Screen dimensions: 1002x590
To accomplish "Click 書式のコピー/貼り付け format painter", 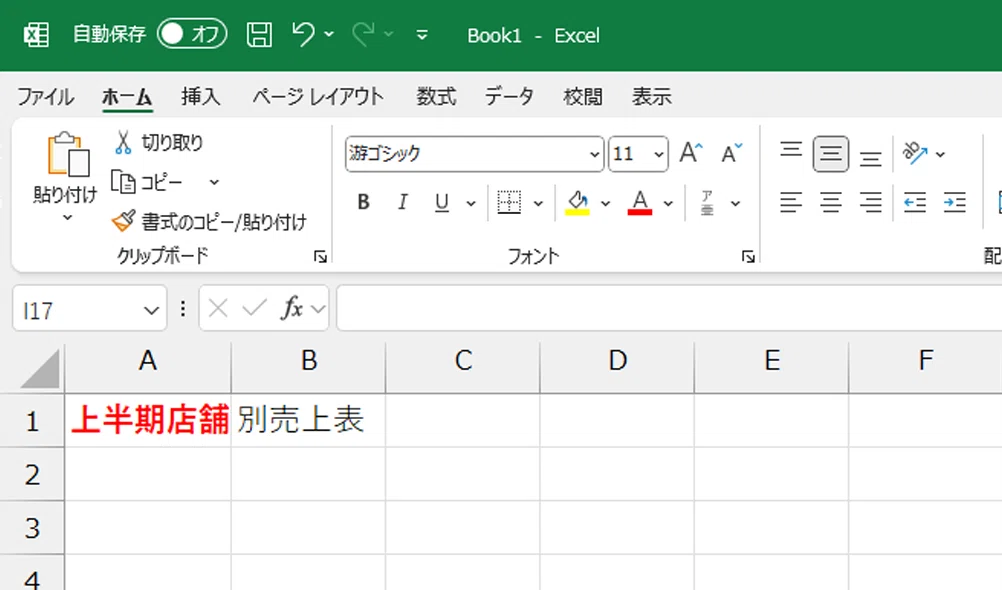I will (x=209, y=222).
